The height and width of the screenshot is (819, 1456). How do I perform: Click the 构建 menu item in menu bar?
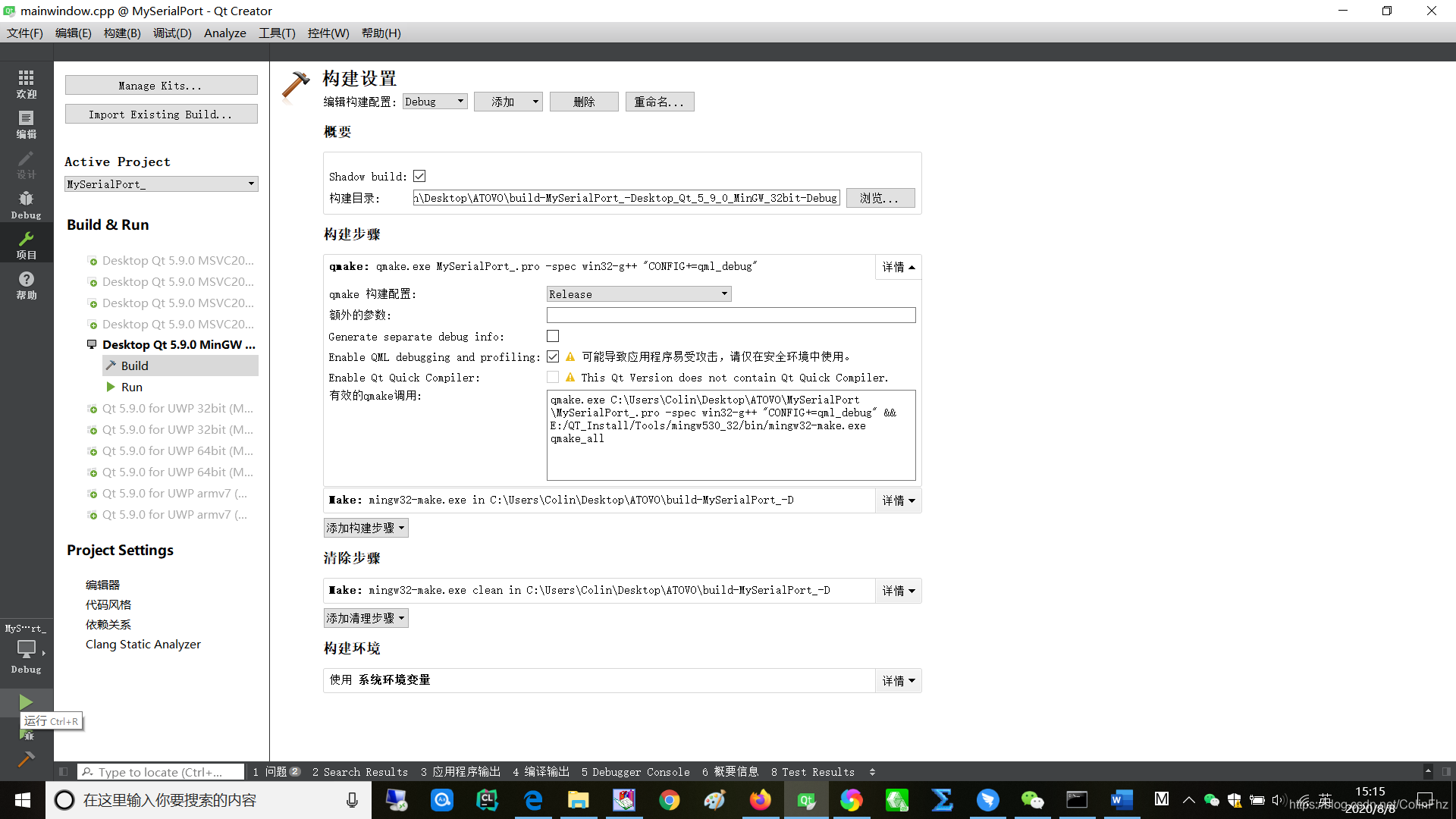click(x=118, y=33)
